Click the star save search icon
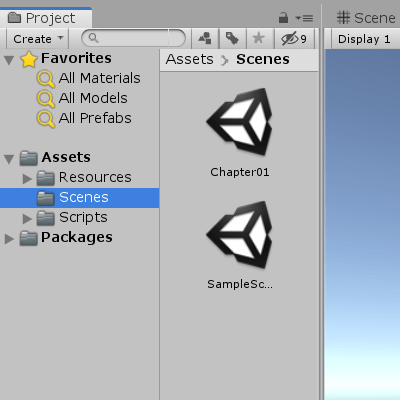 (x=259, y=39)
